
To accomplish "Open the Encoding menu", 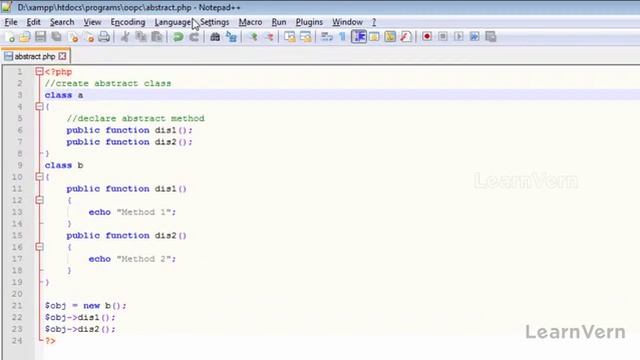I will click(128, 22).
